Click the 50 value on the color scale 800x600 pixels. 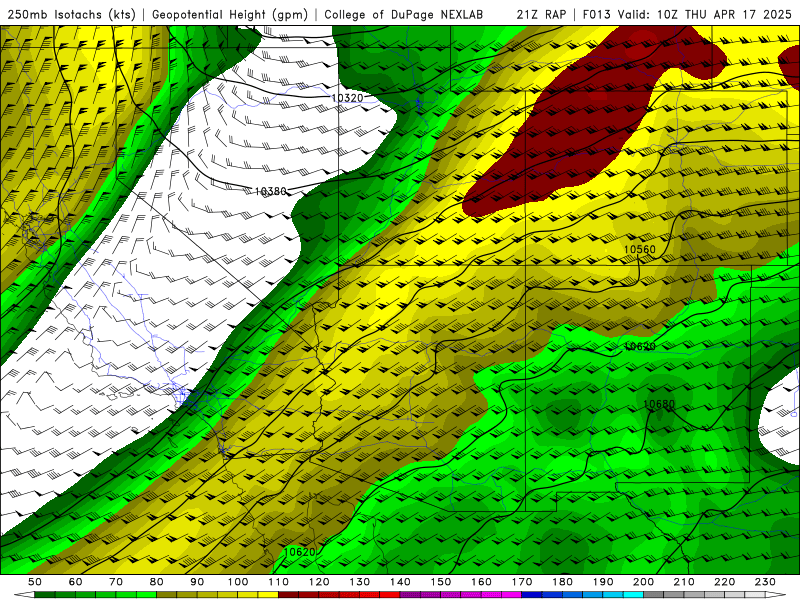pos(35,582)
